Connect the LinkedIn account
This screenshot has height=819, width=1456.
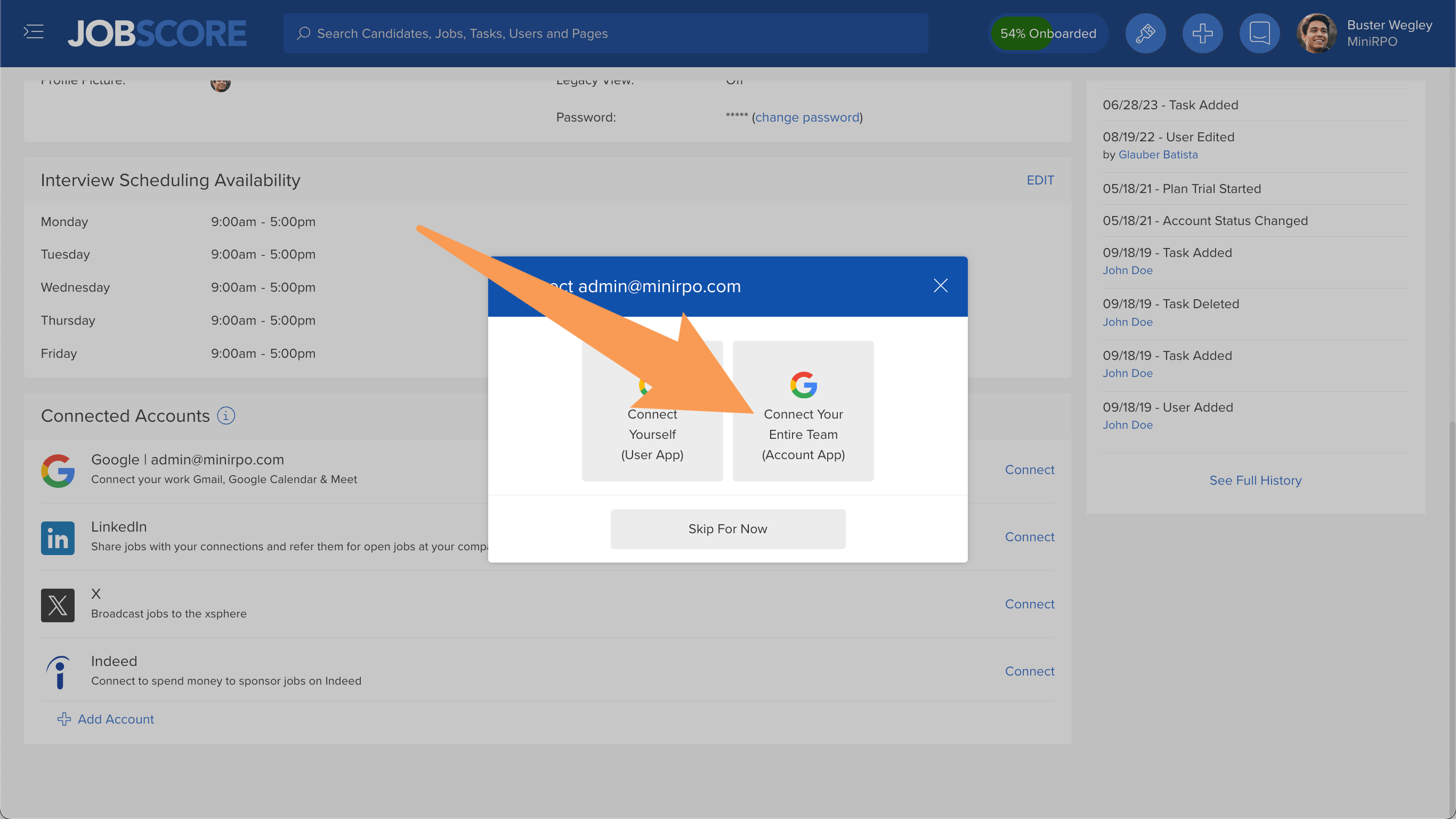tap(1029, 537)
